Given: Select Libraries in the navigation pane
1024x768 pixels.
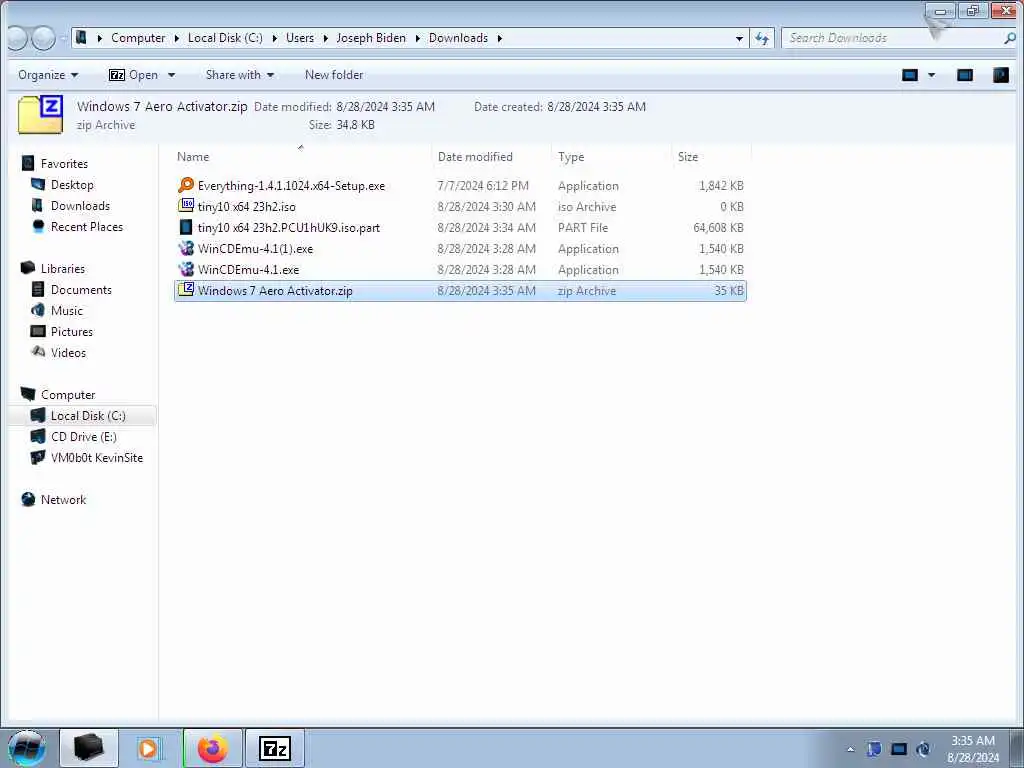Looking at the screenshot, I should pos(63,268).
